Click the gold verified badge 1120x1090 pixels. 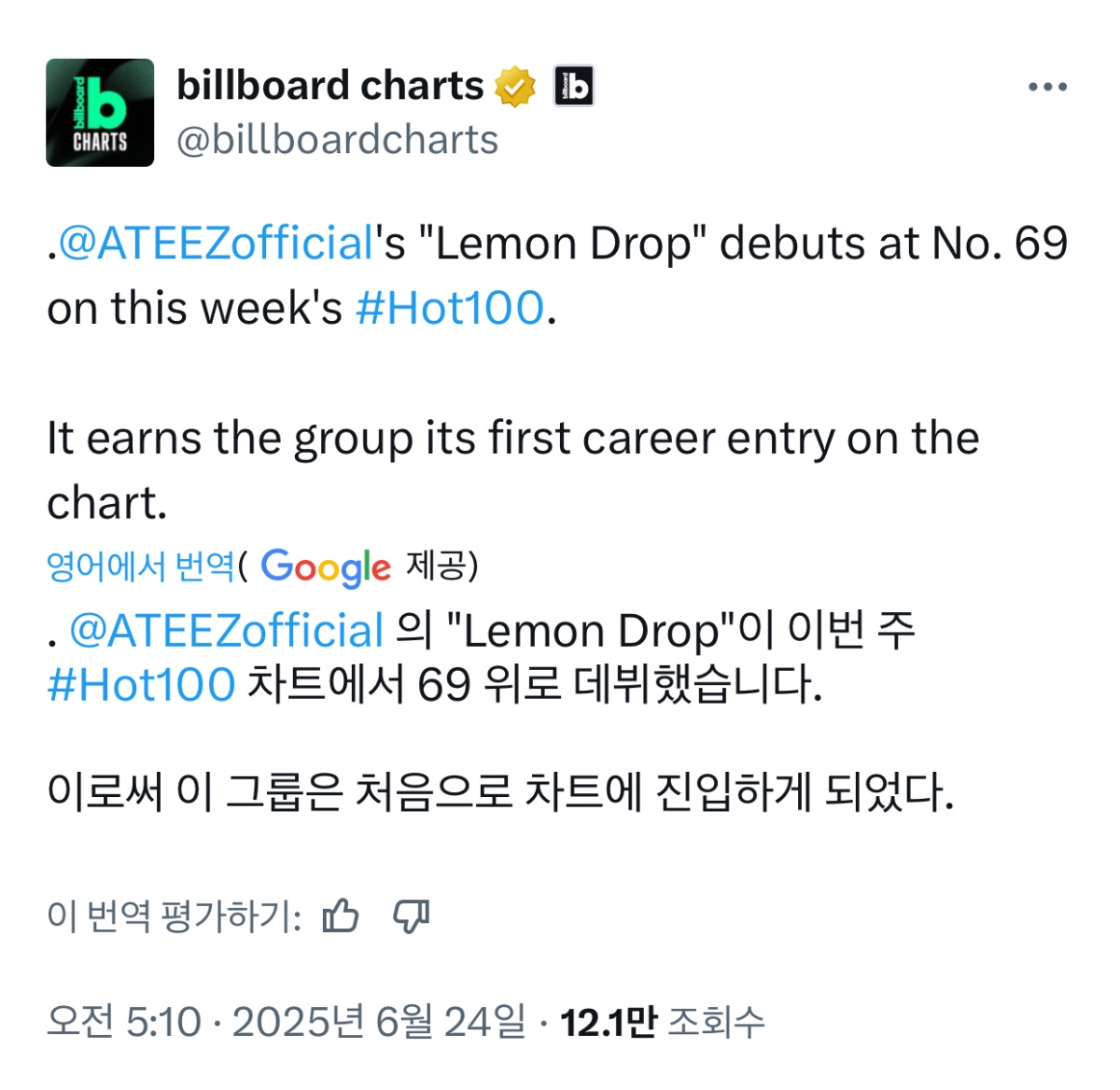(515, 87)
